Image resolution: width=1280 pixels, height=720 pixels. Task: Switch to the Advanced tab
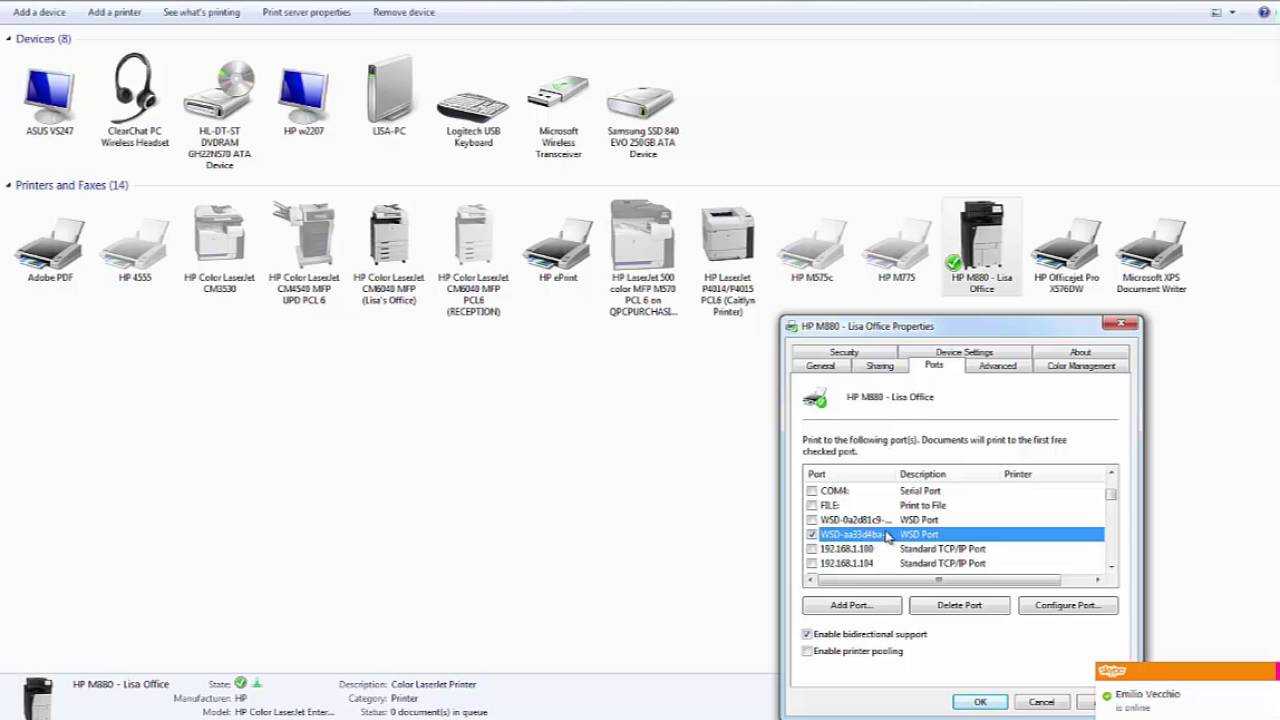[x=997, y=366]
